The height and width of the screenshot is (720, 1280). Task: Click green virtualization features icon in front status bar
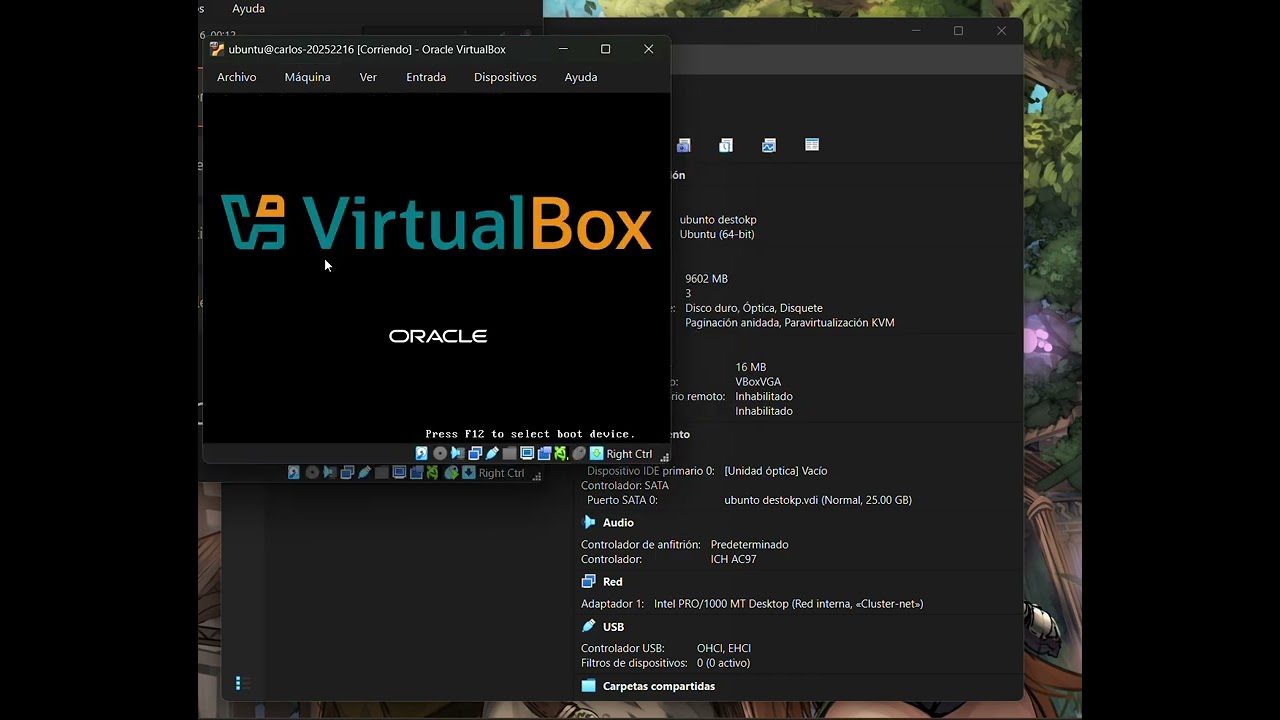(561, 454)
